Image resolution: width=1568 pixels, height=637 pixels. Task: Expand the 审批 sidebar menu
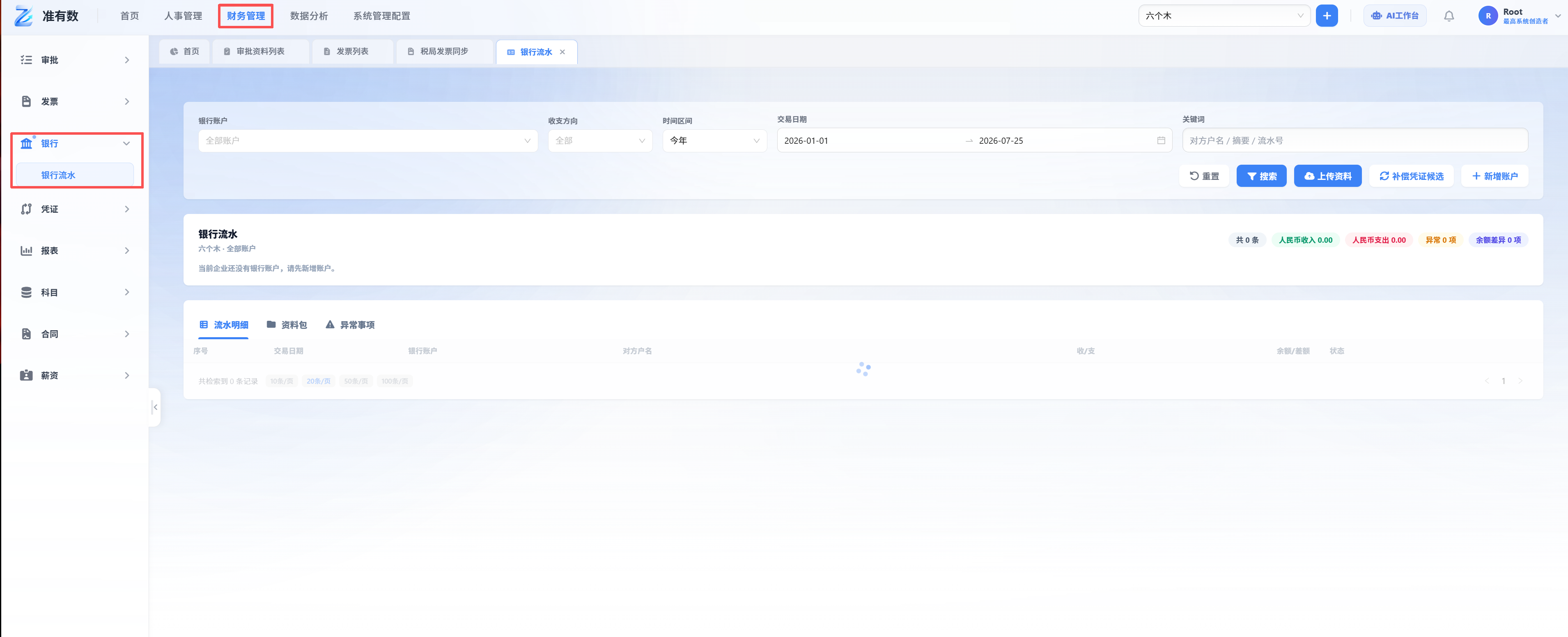[126, 60]
